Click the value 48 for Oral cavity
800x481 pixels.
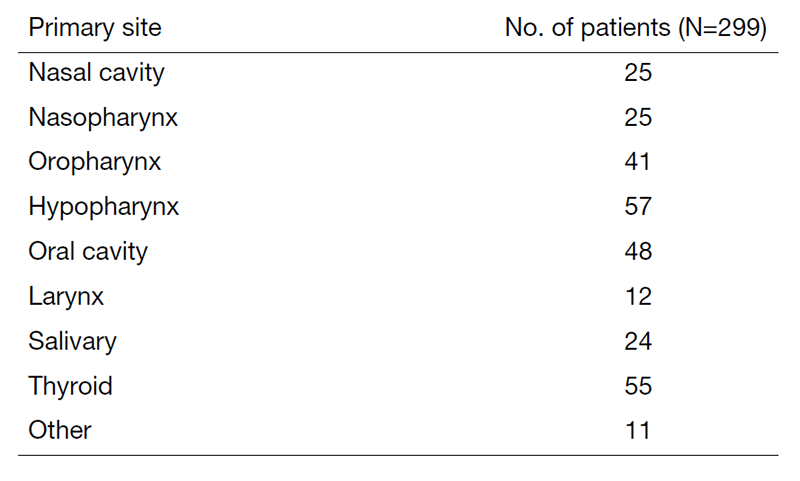pyautogui.click(x=637, y=251)
